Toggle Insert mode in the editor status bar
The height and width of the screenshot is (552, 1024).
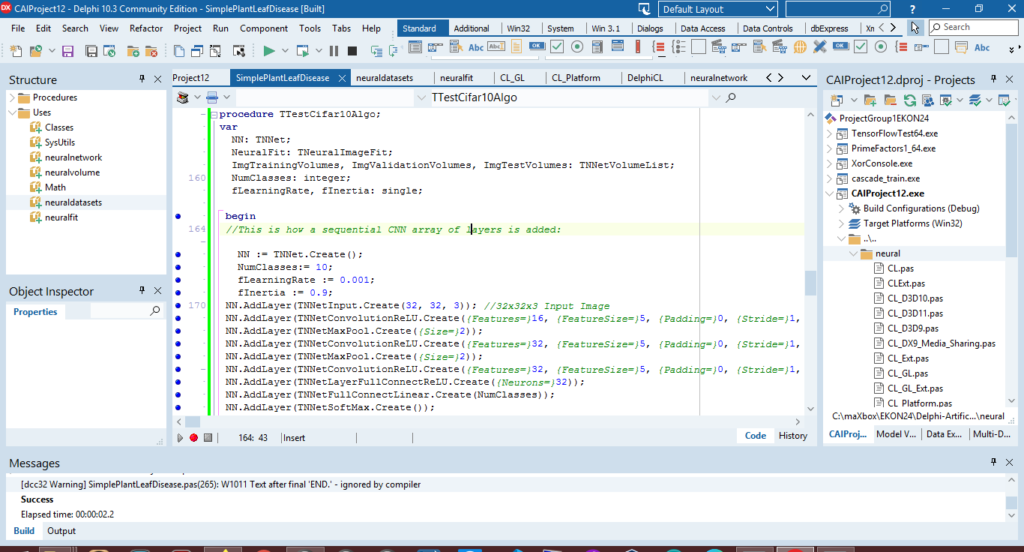[296, 437]
